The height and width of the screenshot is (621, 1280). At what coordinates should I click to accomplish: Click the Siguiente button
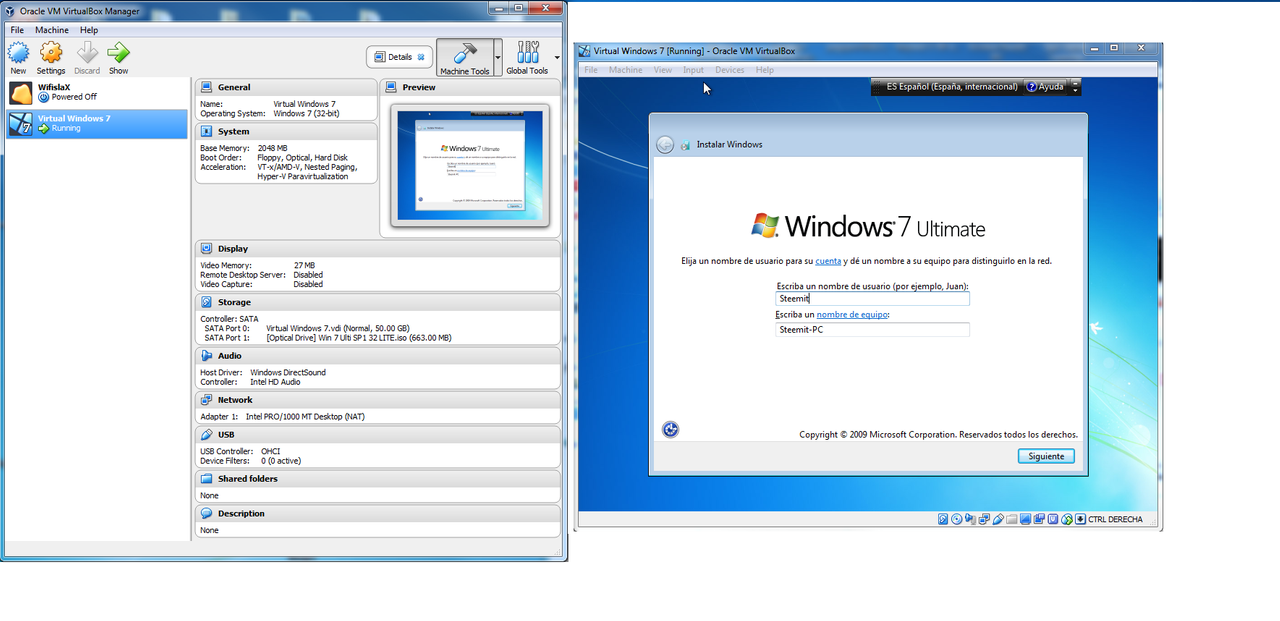[x=1047, y=456]
